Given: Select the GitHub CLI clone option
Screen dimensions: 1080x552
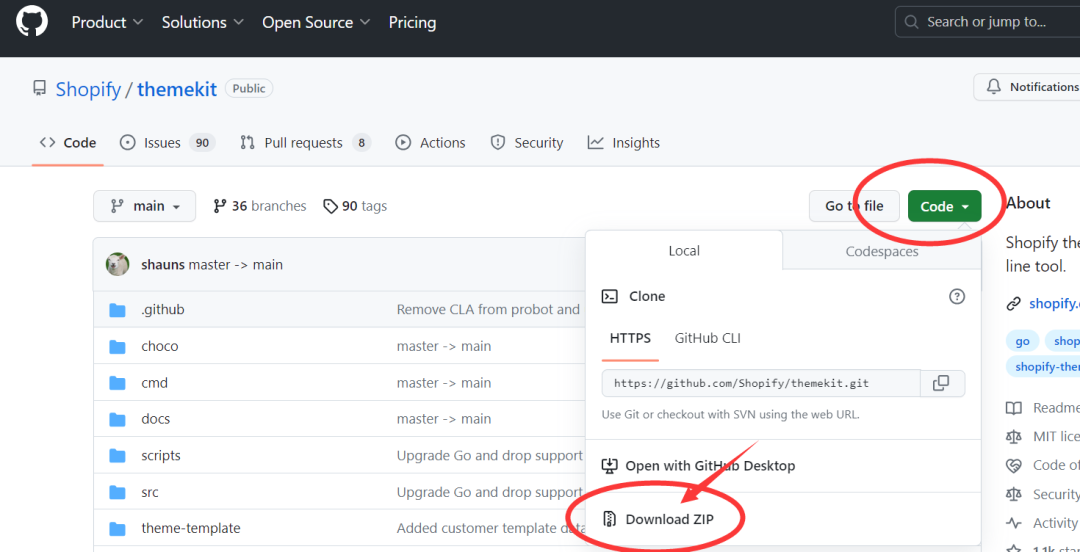Looking at the screenshot, I should pos(707,338).
